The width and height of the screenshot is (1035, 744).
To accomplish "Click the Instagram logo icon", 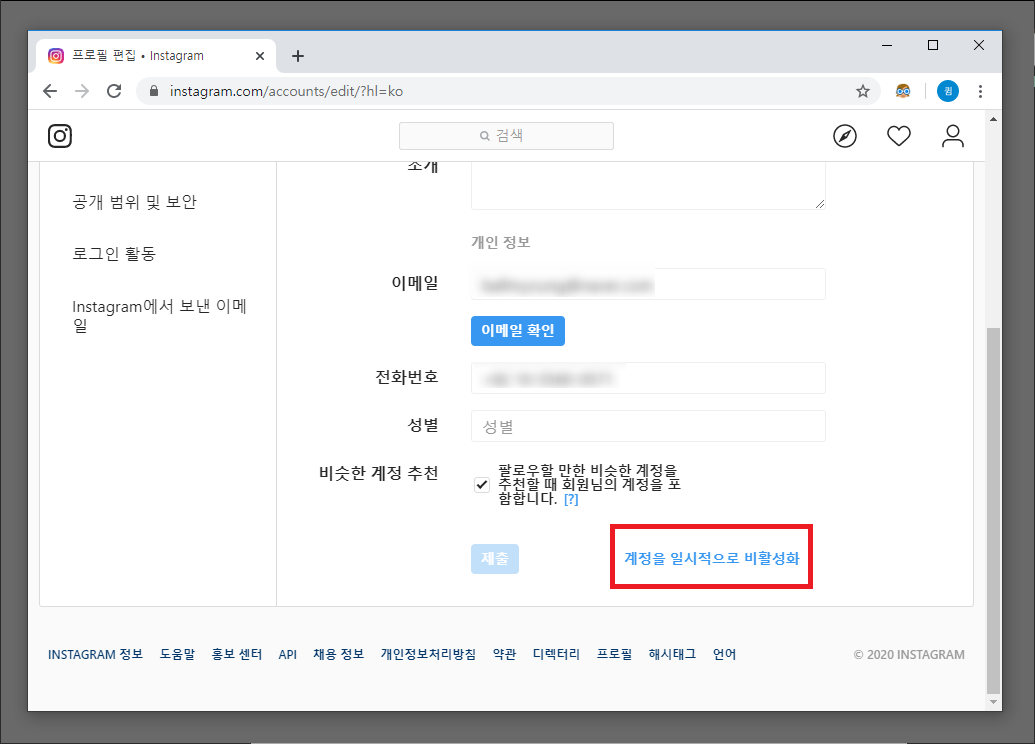I will (x=59, y=136).
